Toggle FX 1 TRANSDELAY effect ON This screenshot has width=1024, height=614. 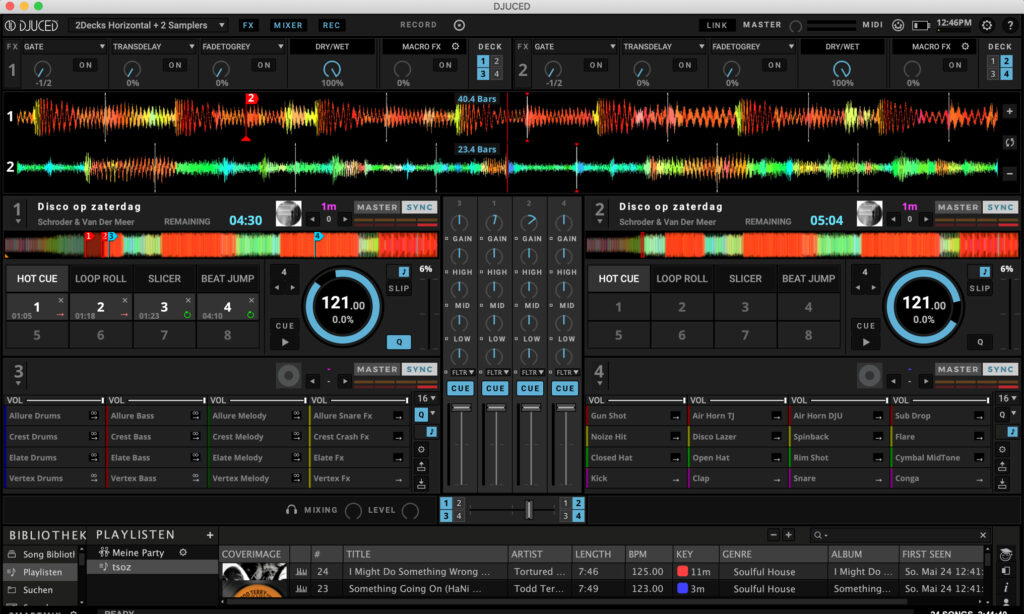[175, 65]
